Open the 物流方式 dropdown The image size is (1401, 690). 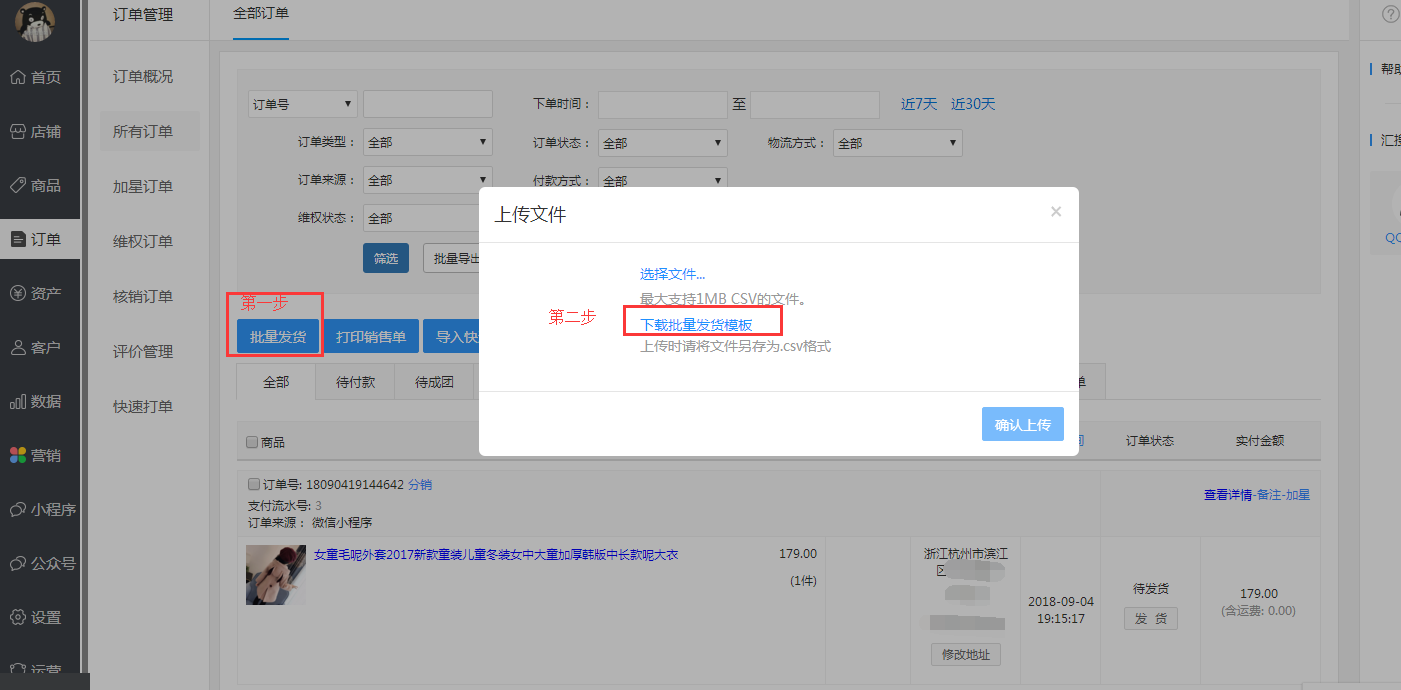pyautogui.click(x=897, y=143)
